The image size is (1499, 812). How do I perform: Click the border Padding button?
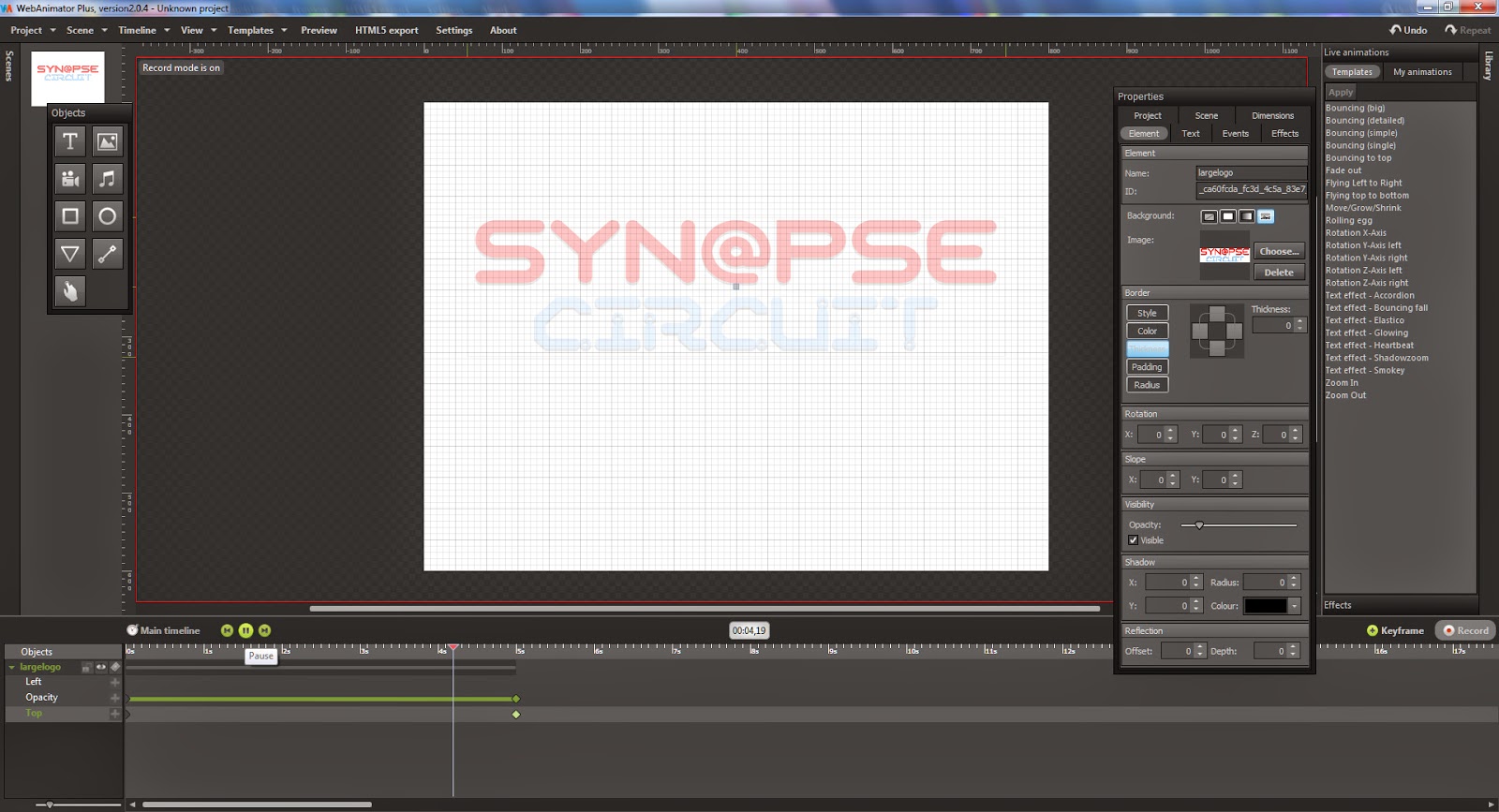point(1147,367)
